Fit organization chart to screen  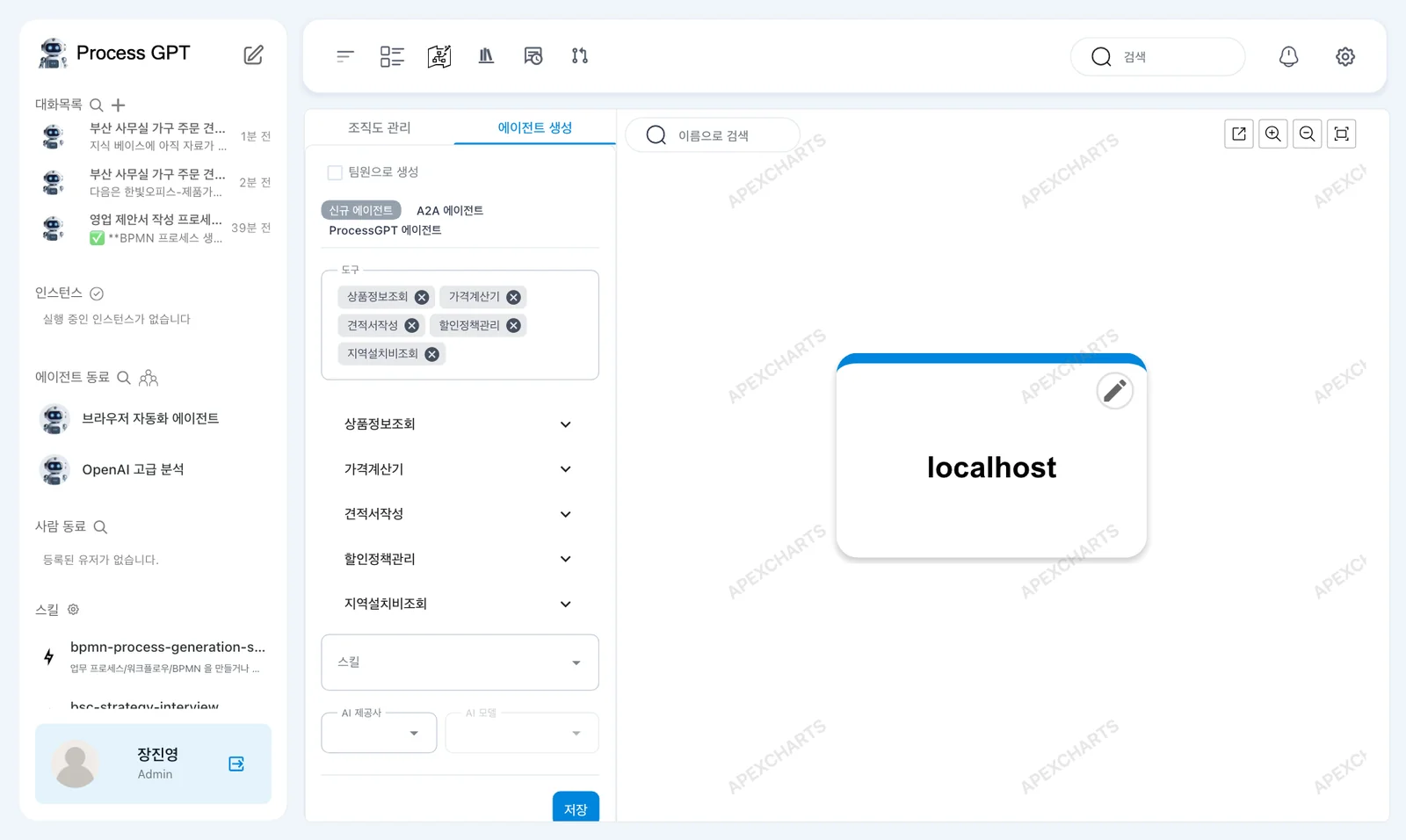coord(1342,134)
